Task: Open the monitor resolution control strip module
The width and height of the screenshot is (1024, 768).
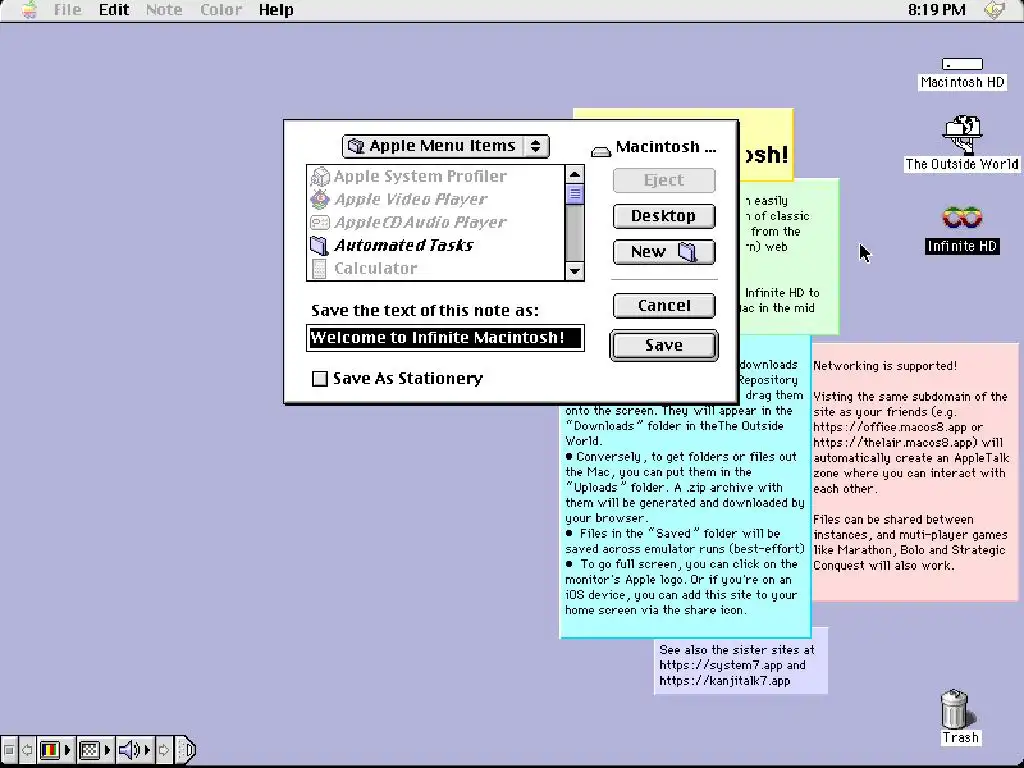Action: (x=95, y=750)
